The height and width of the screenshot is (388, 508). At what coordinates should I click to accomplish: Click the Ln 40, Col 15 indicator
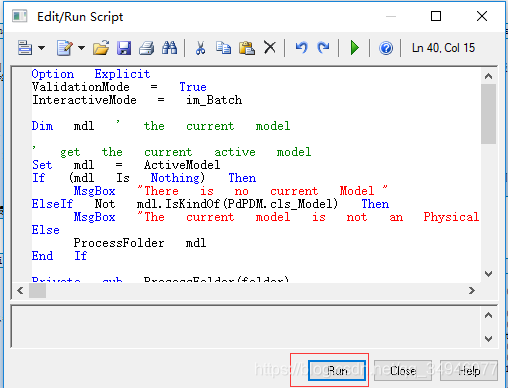(x=443, y=48)
